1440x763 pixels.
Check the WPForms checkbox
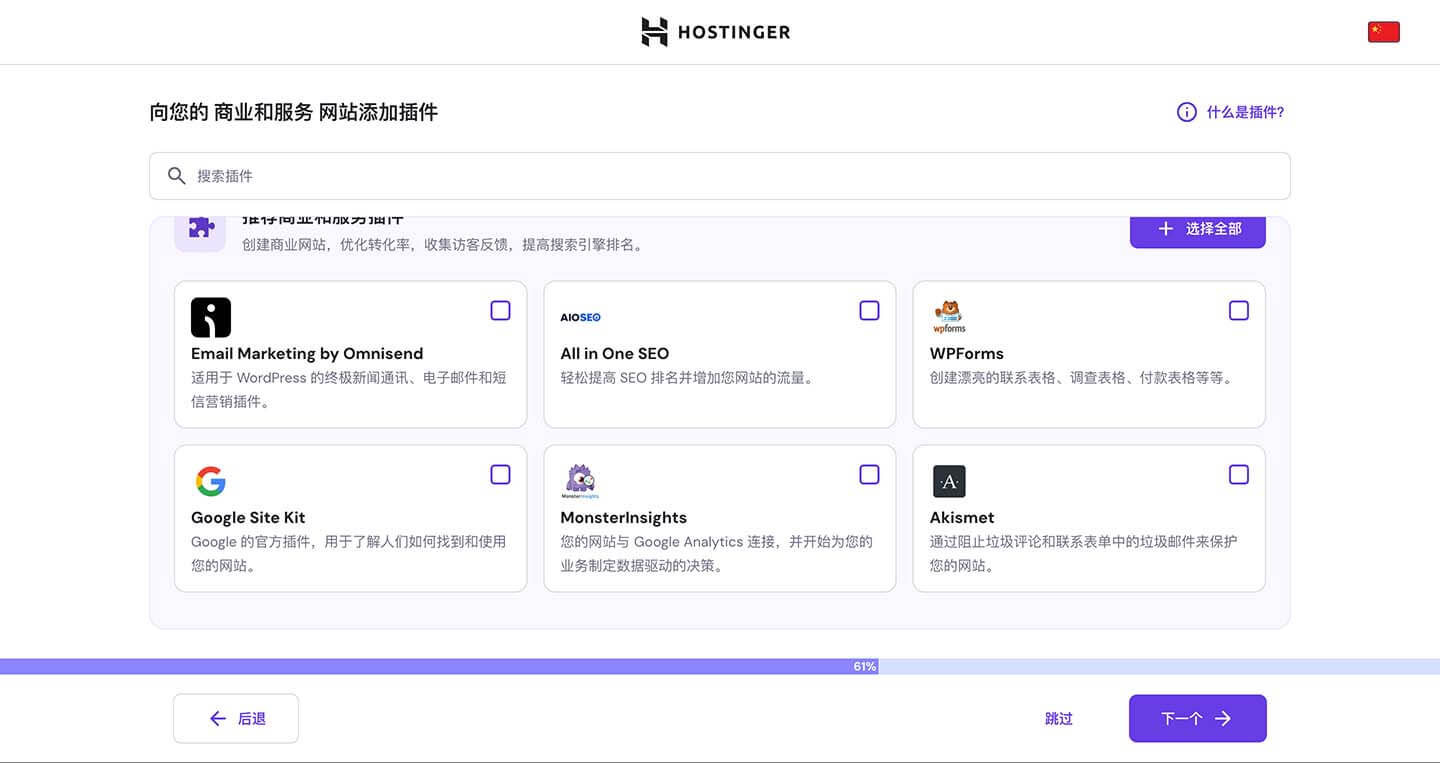point(1238,311)
